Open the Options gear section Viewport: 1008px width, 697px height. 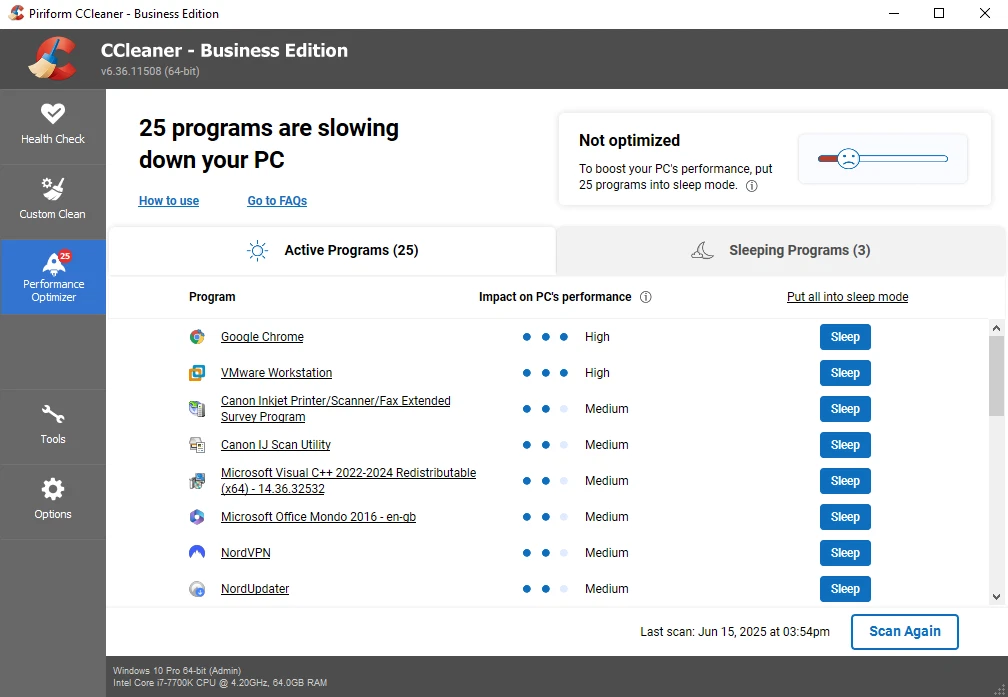pyautogui.click(x=53, y=502)
